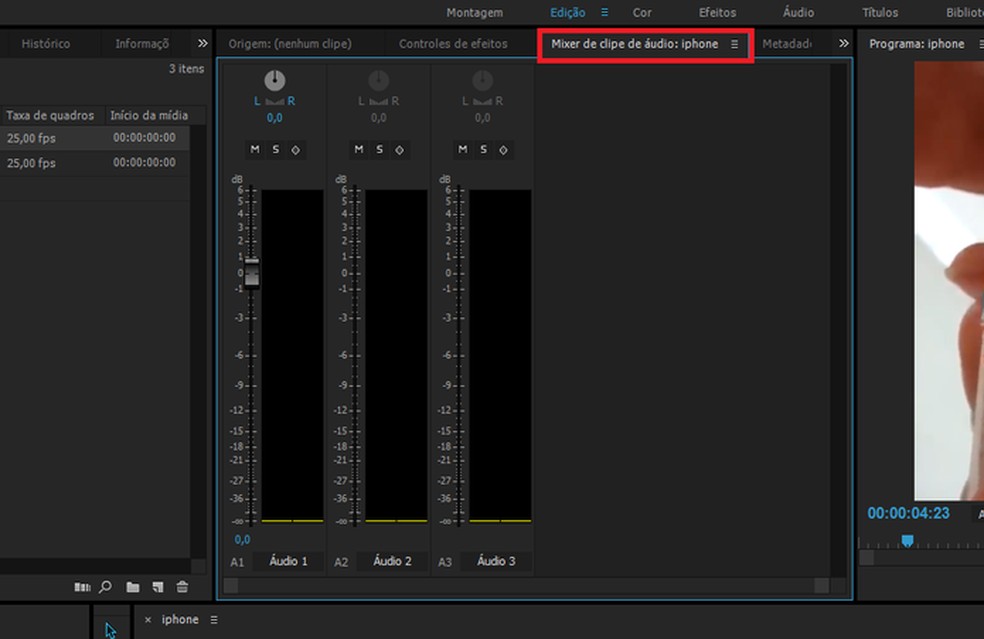The image size is (984, 639).
Task: Select the first 25,00 fps row
Action: (x=94, y=138)
